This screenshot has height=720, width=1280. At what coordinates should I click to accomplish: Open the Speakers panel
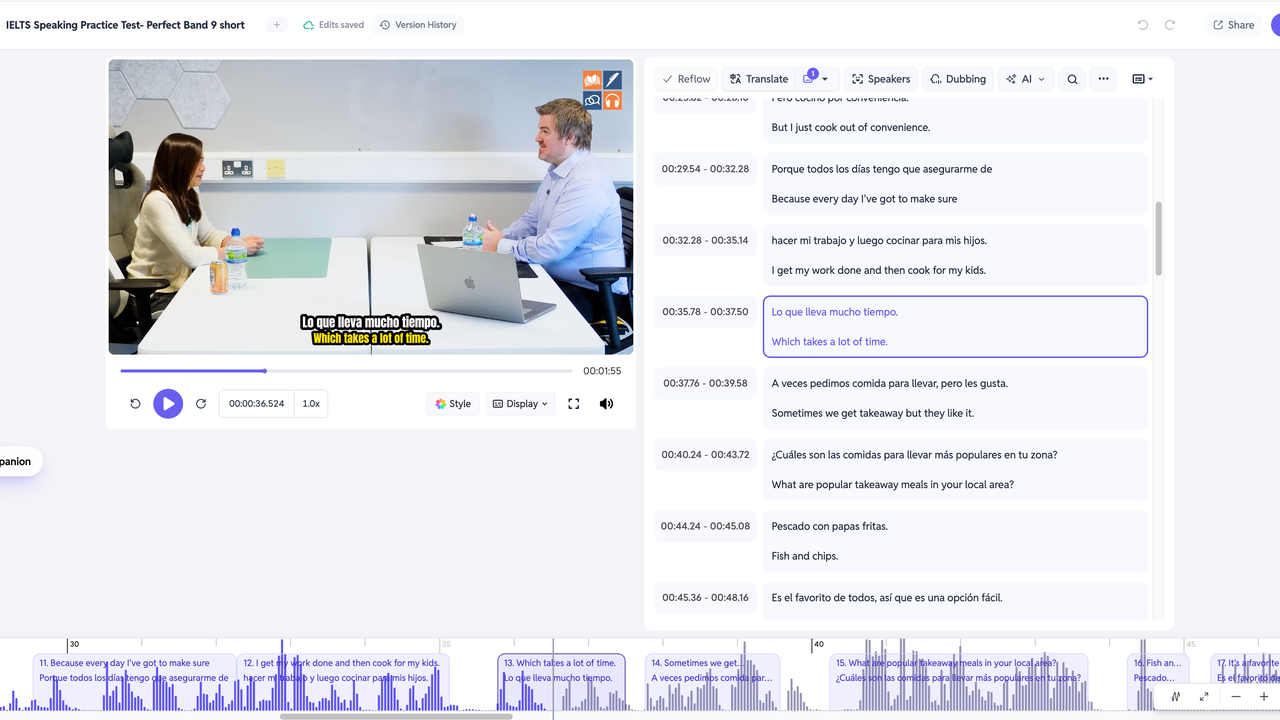(881, 79)
